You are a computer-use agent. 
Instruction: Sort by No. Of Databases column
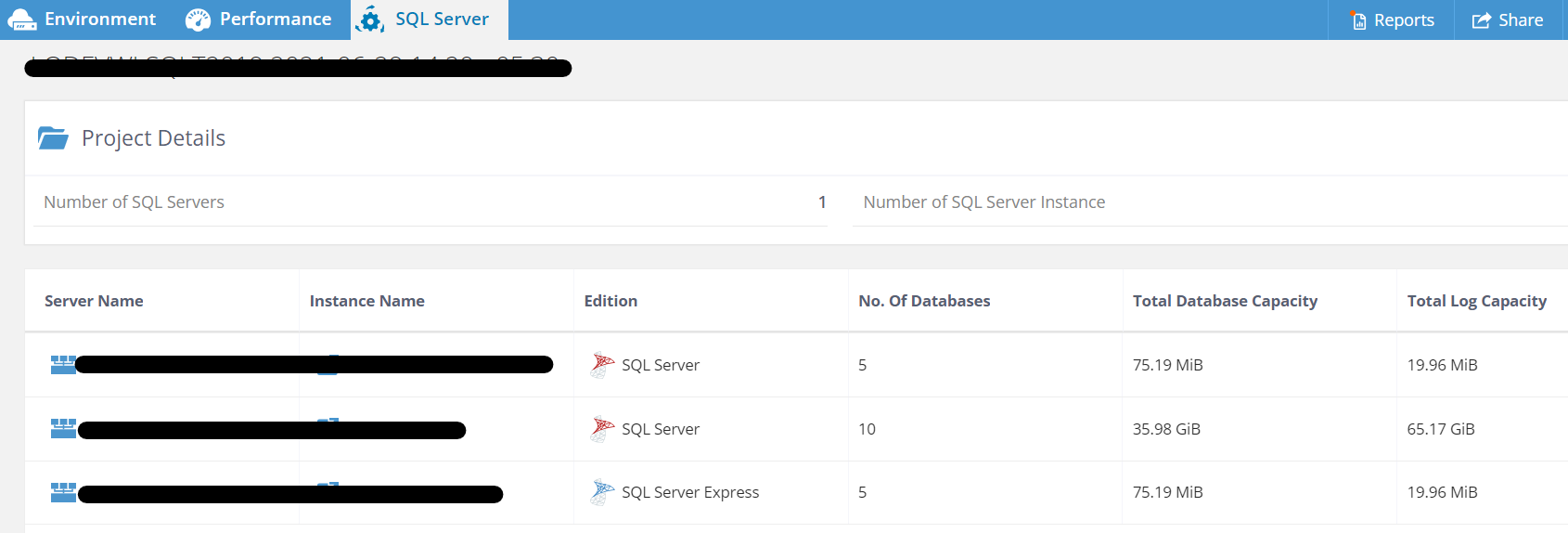pos(924,301)
